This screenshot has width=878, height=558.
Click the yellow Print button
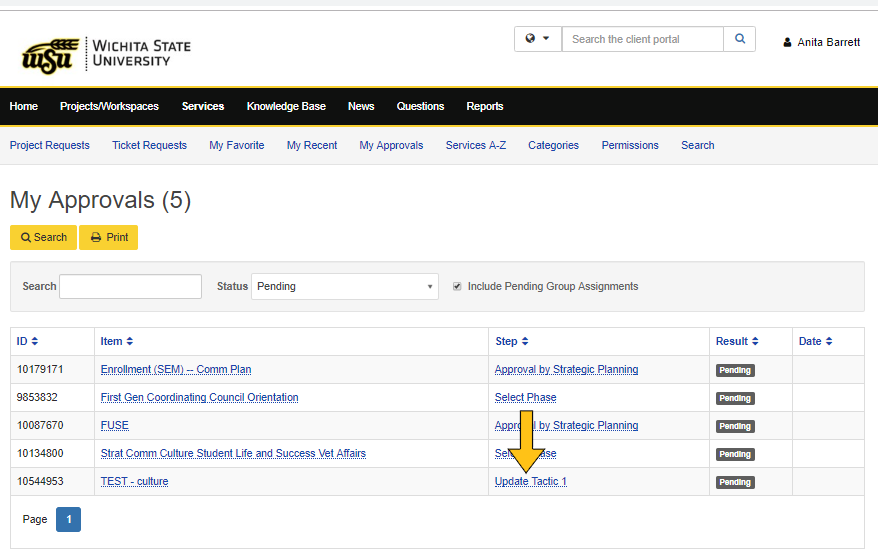click(x=109, y=237)
